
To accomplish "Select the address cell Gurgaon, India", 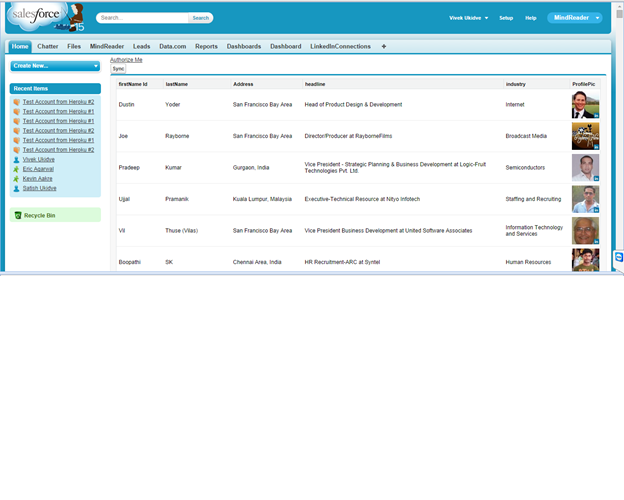I will (251, 168).
